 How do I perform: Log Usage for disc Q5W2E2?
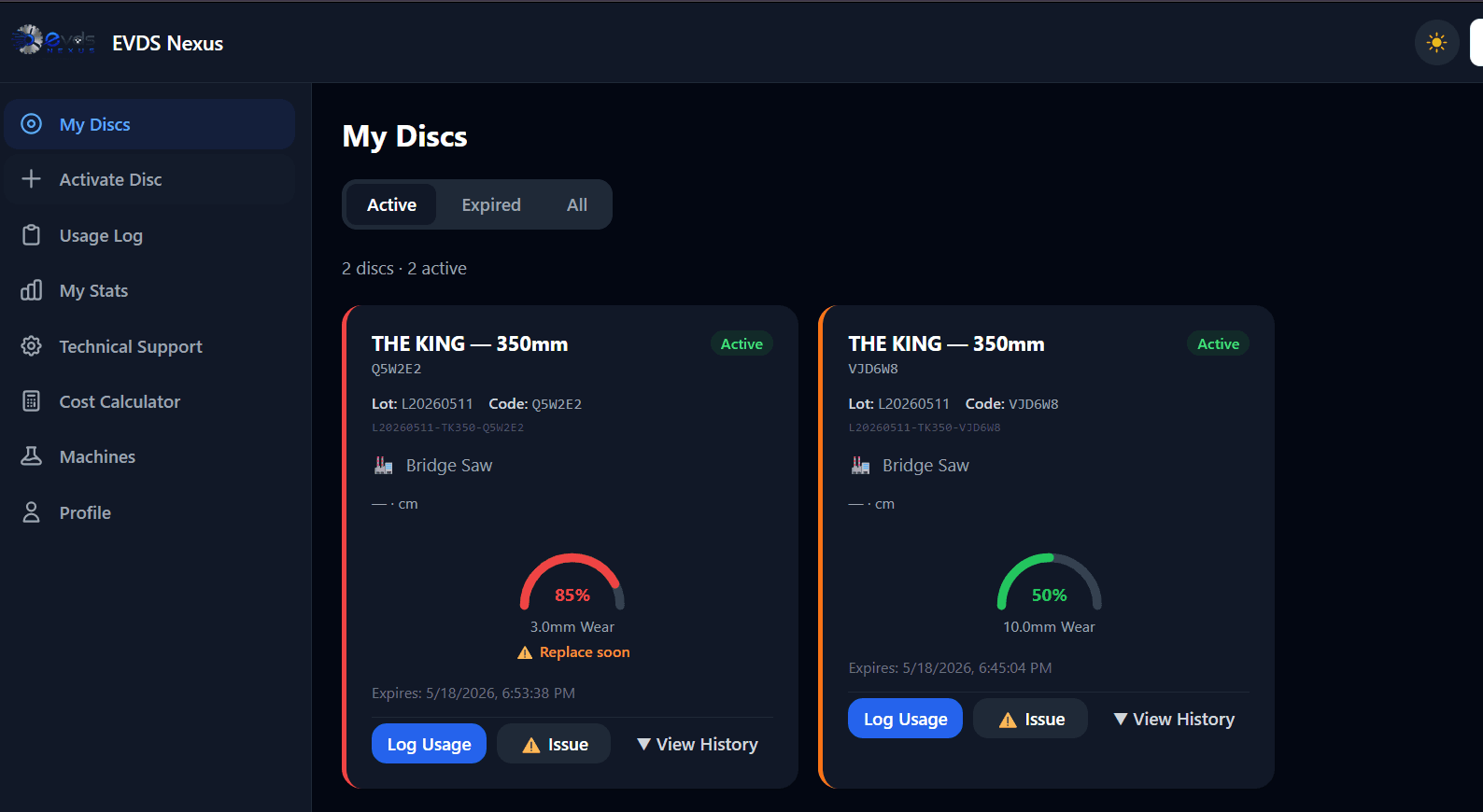tap(429, 744)
